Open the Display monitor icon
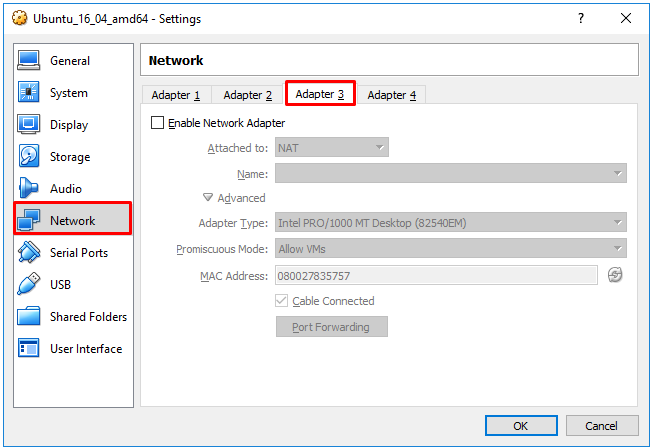Image resolution: width=652 pixels, height=448 pixels. click(x=28, y=124)
